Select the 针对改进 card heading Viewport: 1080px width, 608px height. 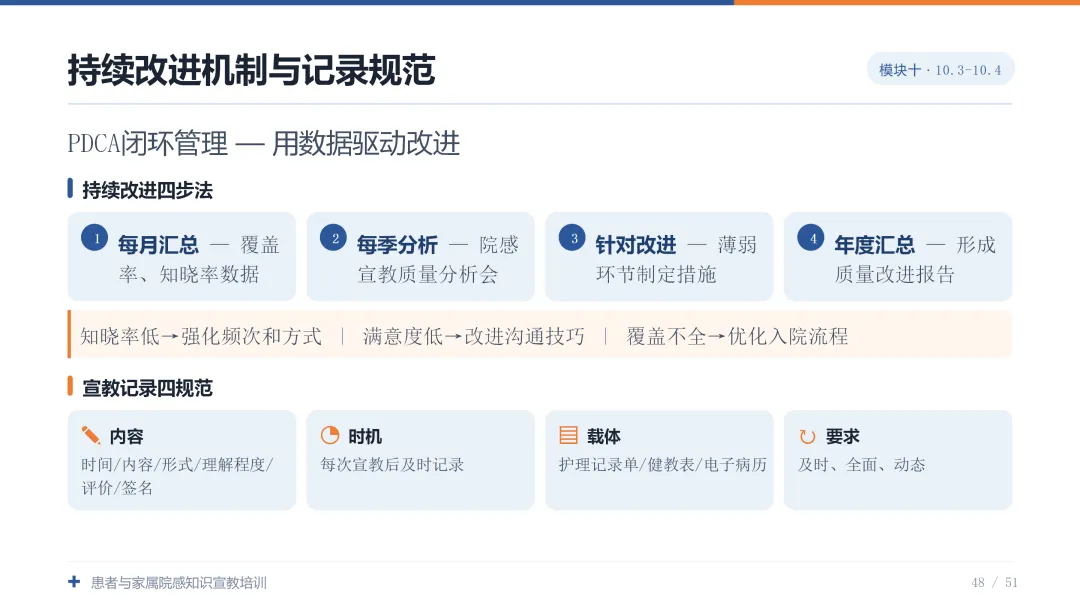tap(636, 244)
